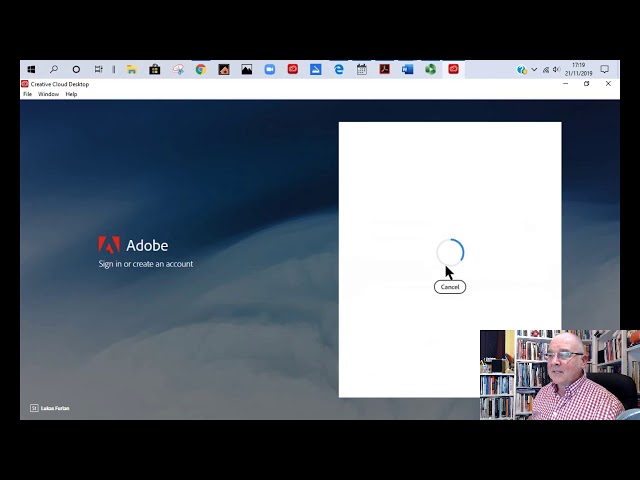Launch Google Chrome from the taskbar
This screenshot has height=480, width=640.
pos(200,69)
